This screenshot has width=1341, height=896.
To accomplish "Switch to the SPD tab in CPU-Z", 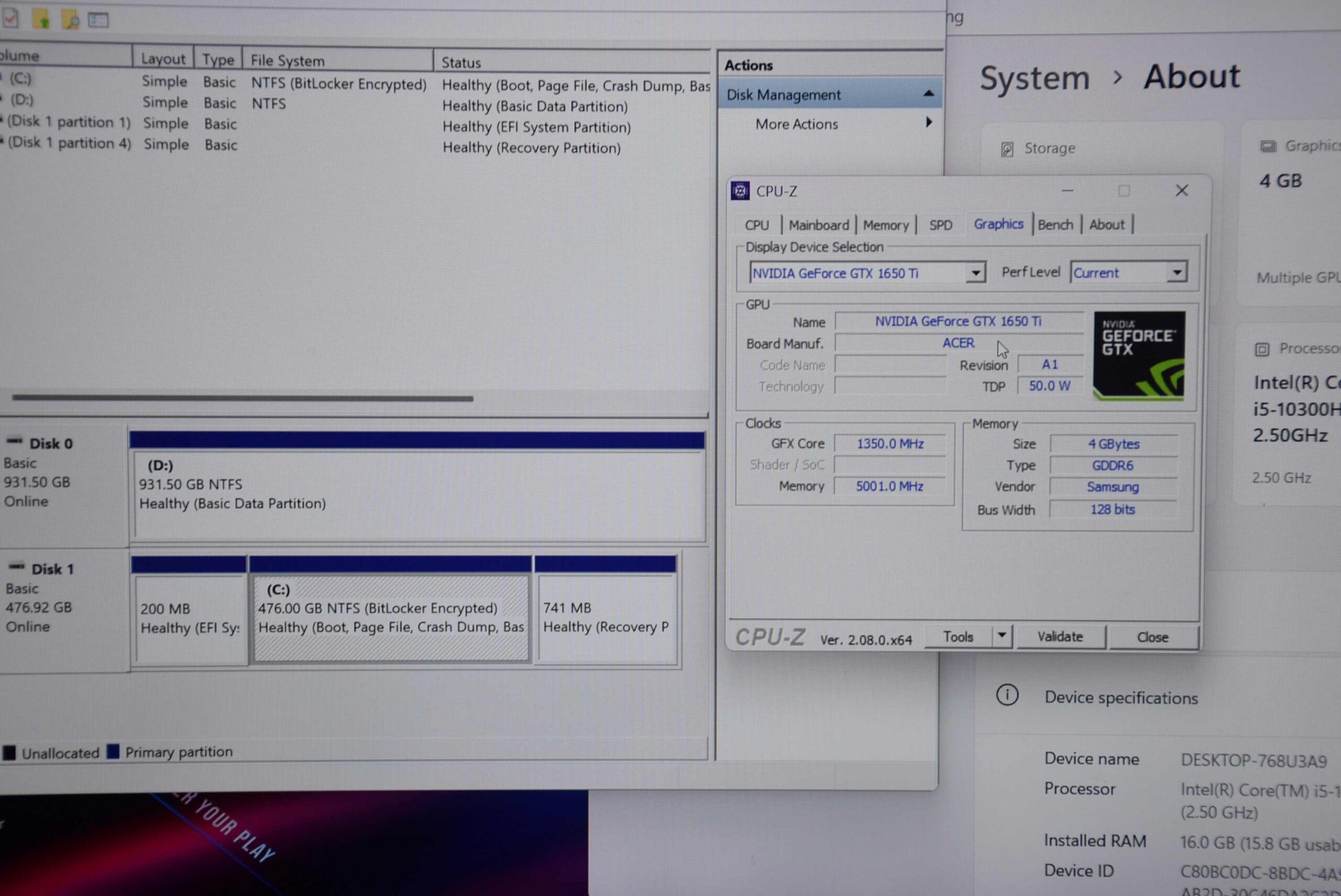I will pos(940,225).
